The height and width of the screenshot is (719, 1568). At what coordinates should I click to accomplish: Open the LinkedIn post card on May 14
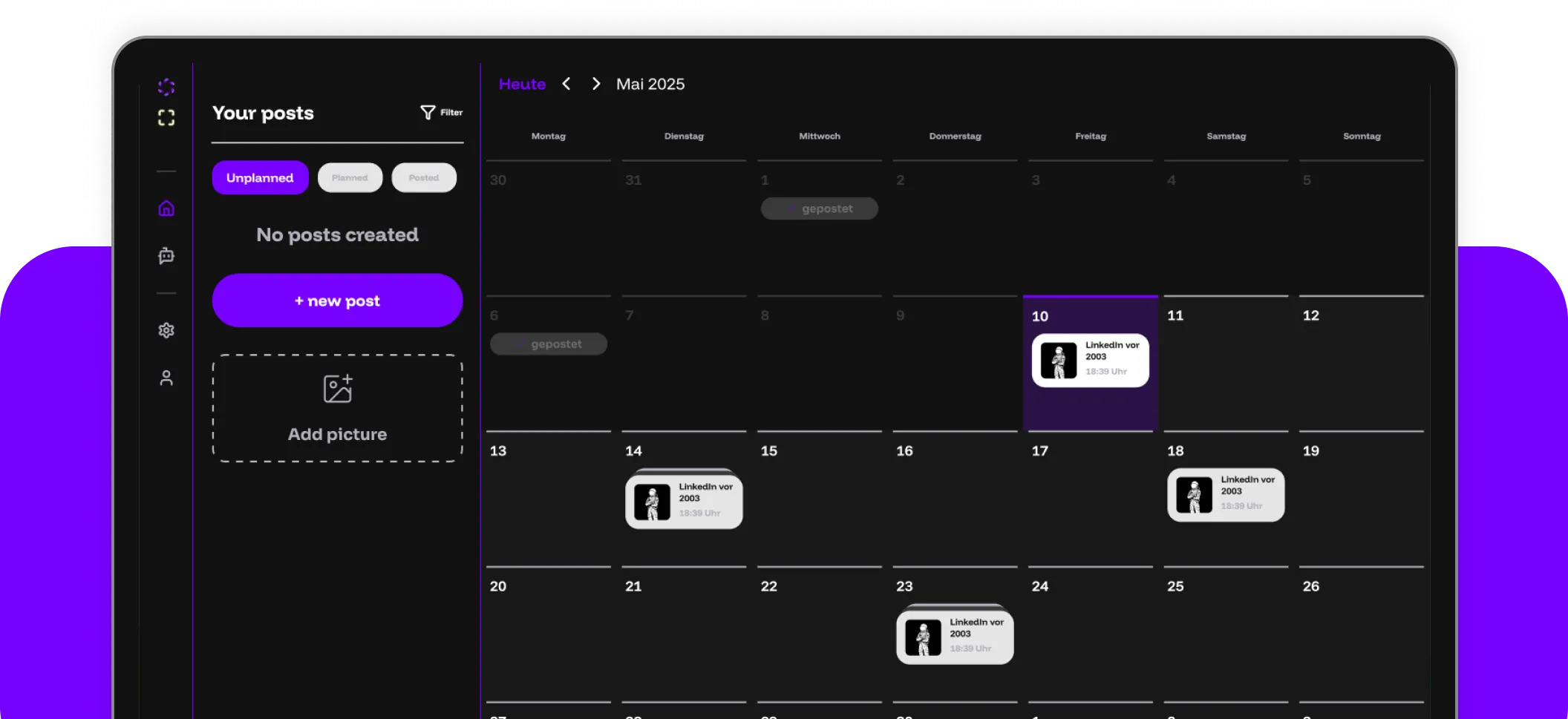[683, 499]
